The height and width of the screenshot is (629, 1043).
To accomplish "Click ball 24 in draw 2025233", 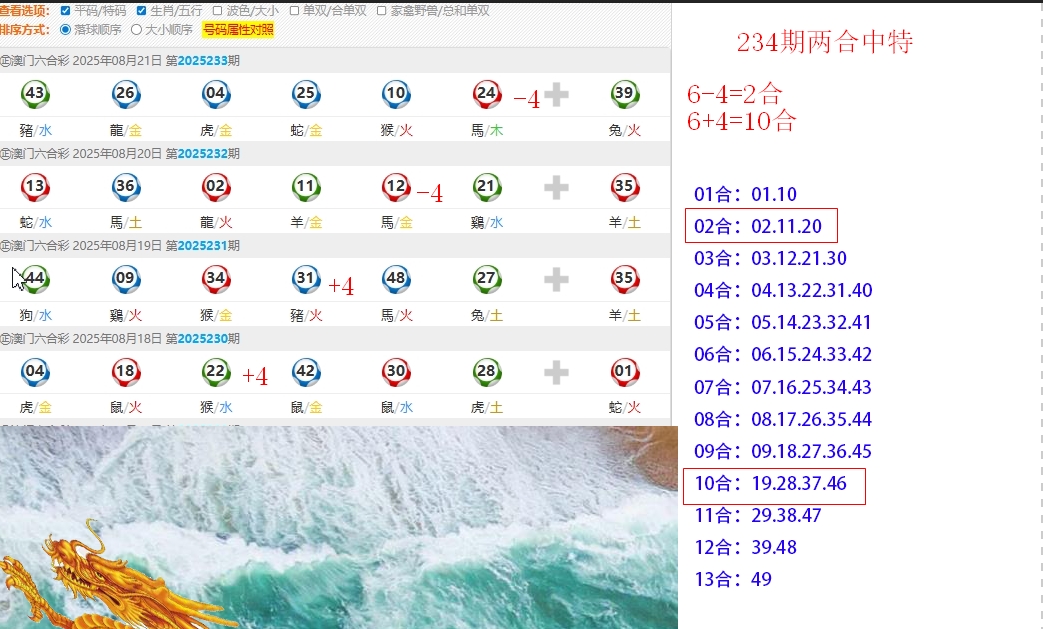I will [487, 94].
